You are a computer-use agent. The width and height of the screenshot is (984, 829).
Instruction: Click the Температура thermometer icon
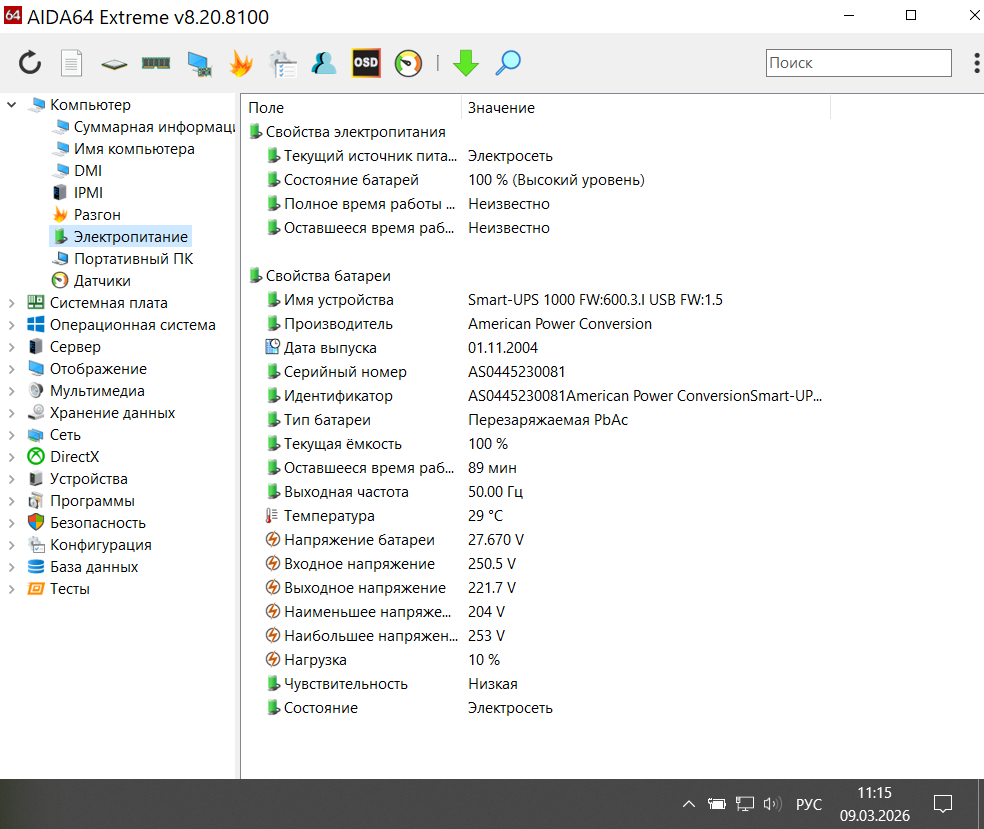tap(272, 516)
